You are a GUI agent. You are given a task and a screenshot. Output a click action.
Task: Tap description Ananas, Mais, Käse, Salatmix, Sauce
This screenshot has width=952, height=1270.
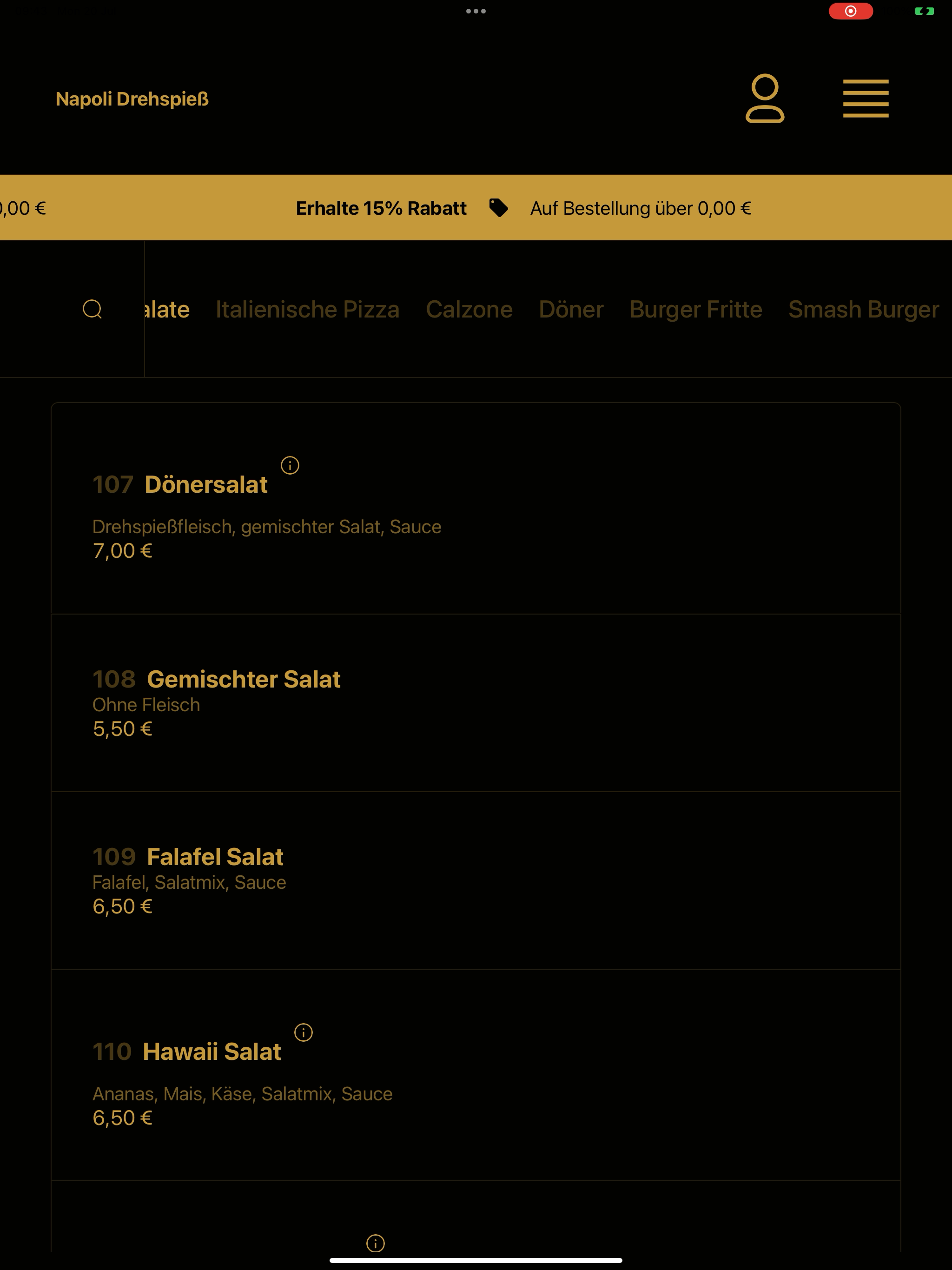(242, 1094)
